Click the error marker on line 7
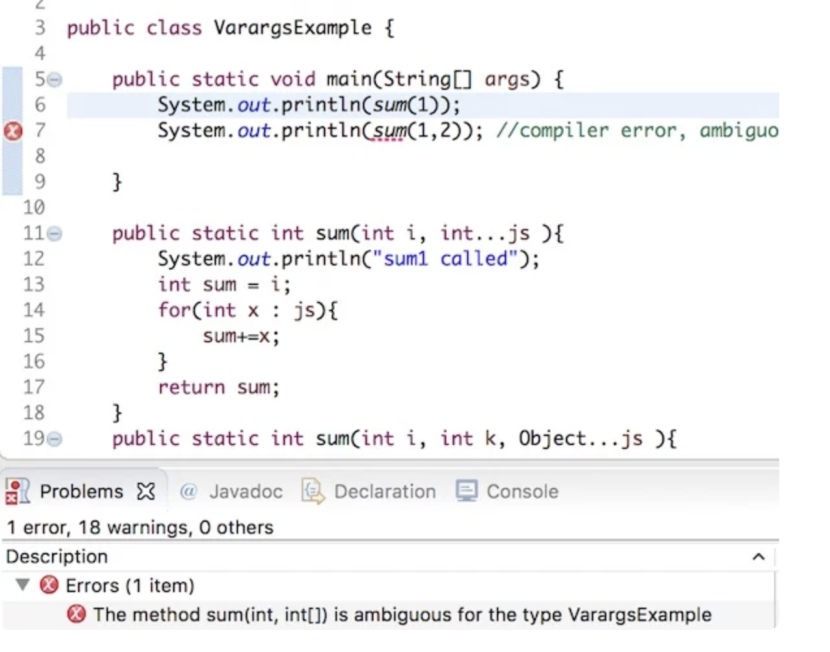 (15, 131)
